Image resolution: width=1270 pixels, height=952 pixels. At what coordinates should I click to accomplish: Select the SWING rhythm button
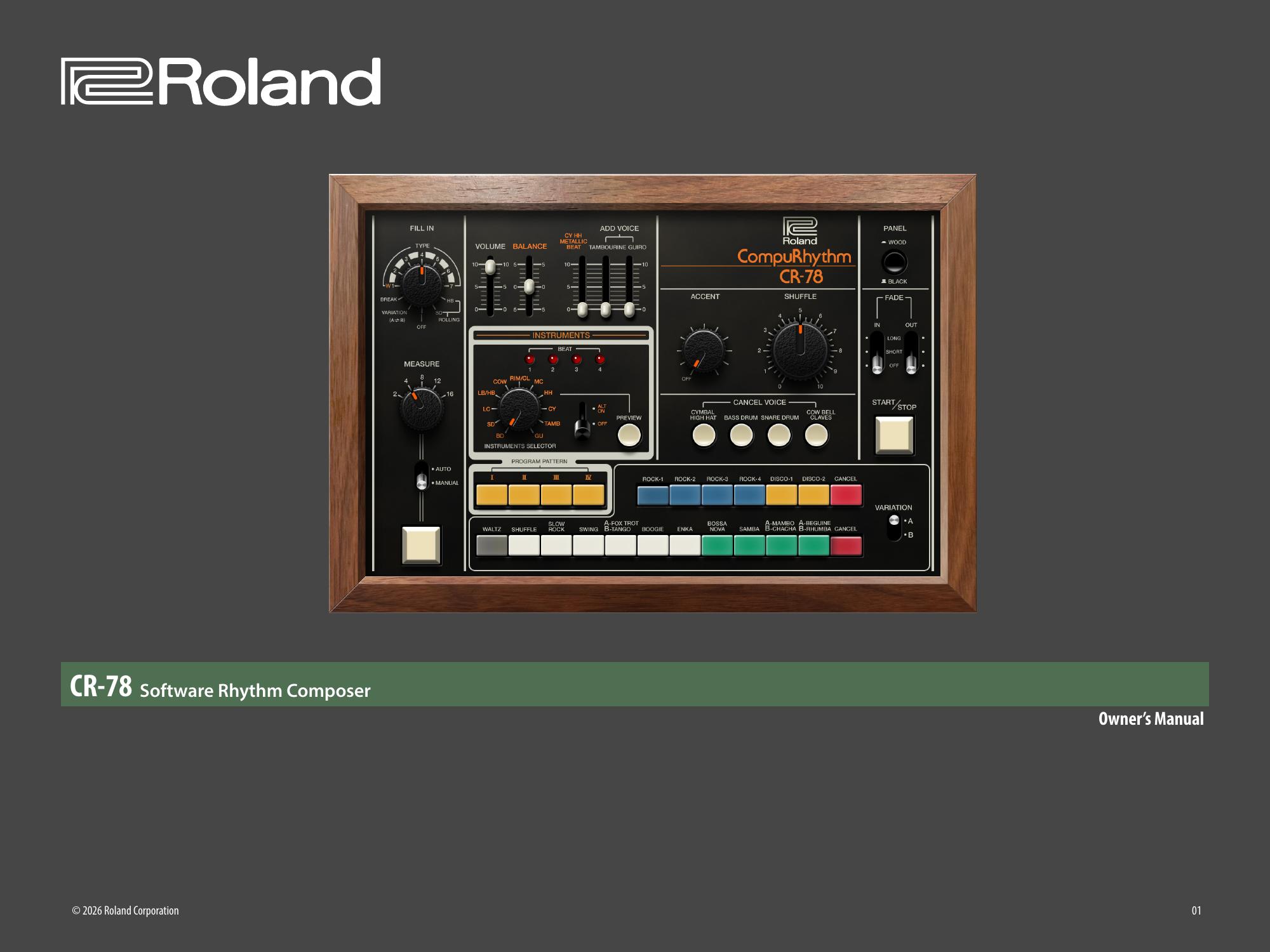tap(589, 545)
